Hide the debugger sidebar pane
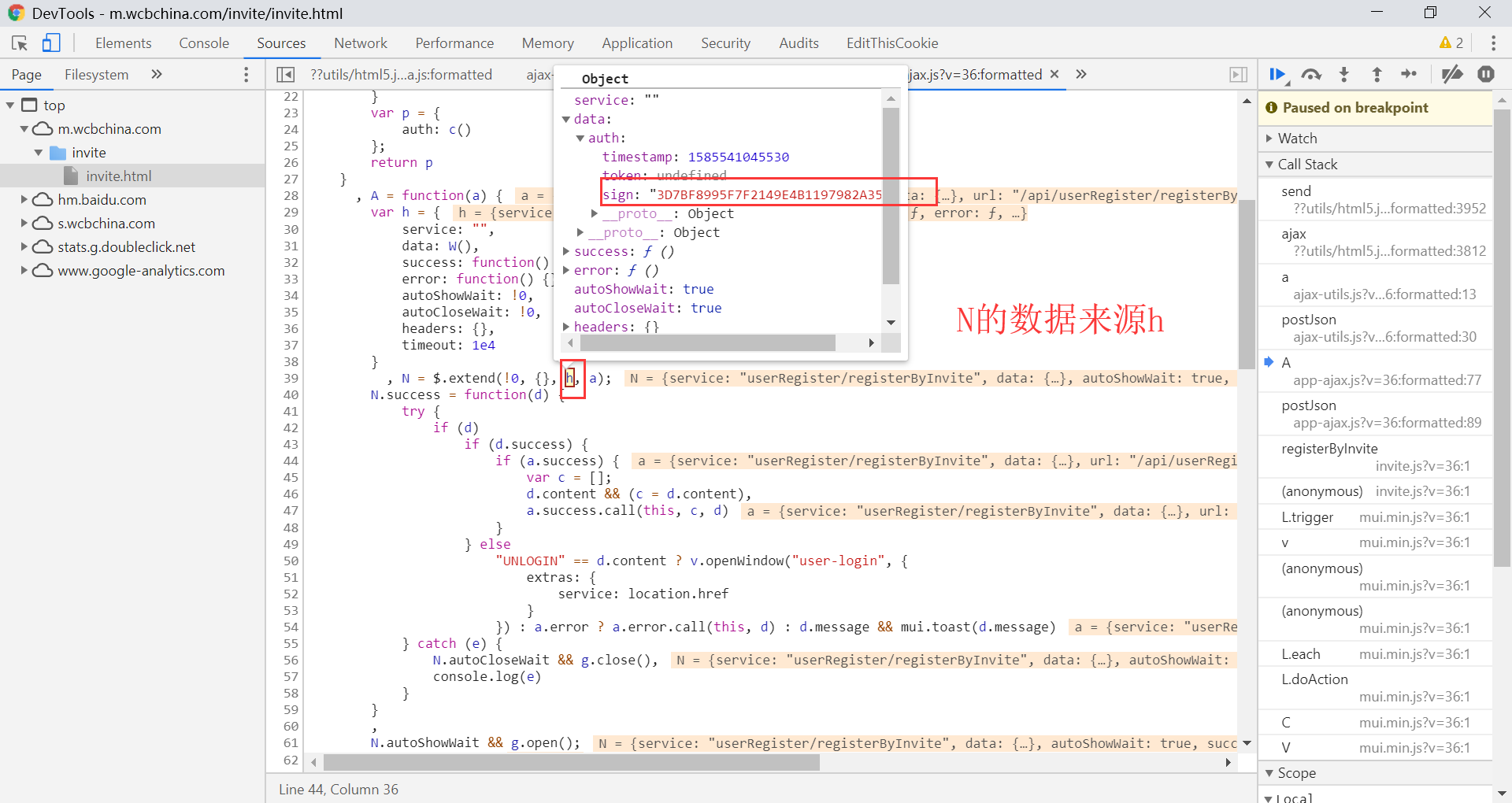Viewport: 1512px width, 803px height. point(1238,74)
